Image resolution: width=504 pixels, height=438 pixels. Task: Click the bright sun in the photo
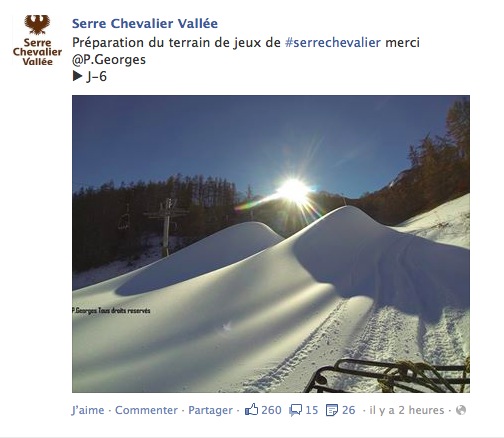coord(294,191)
